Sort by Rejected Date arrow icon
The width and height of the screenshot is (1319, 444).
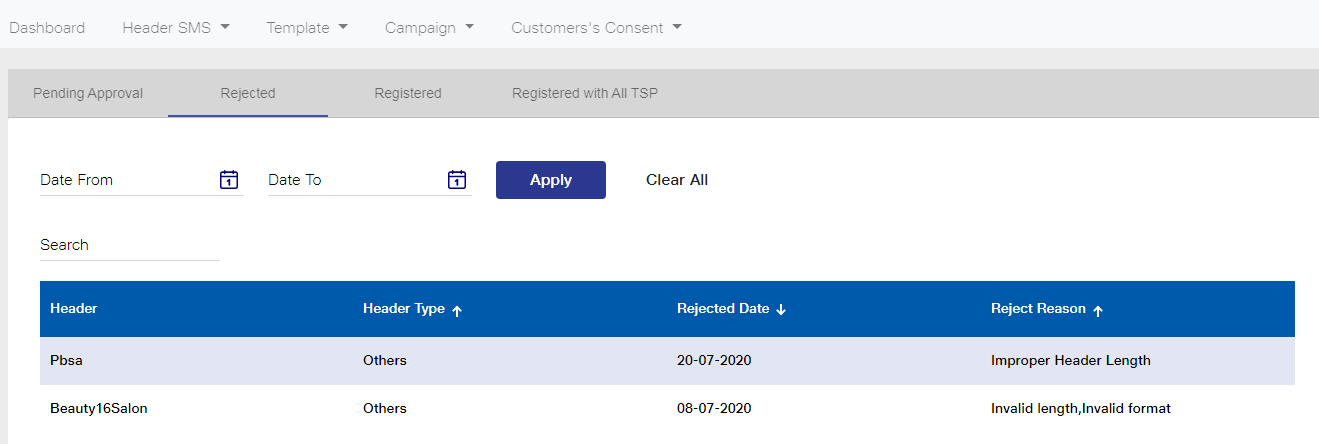pyautogui.click(x=781, y=310)
